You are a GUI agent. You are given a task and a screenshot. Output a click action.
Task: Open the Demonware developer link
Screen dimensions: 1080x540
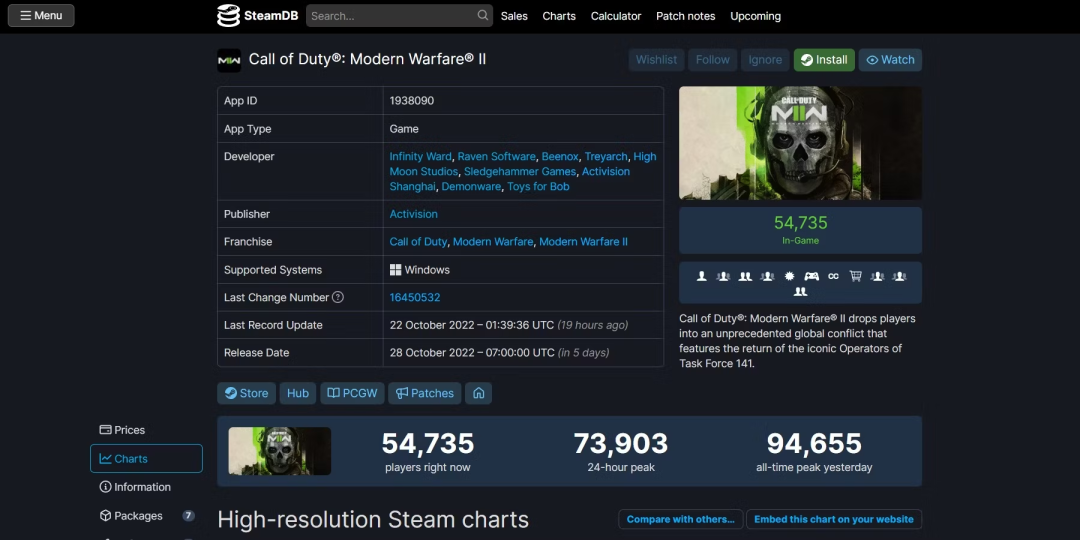pyautogui.click(x=471, y=187)
